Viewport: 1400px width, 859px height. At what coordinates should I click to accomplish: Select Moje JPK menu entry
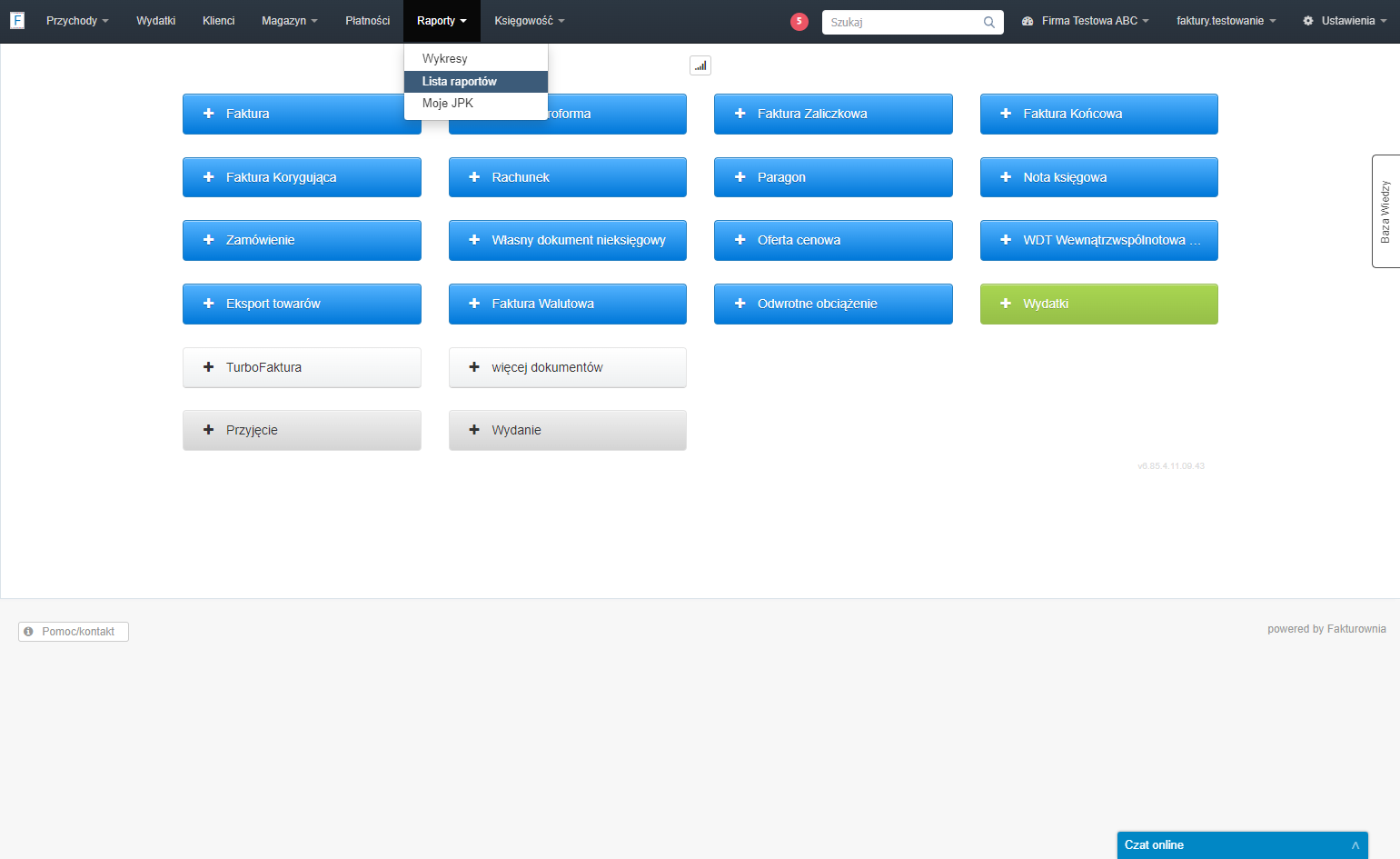coord(476,104)
